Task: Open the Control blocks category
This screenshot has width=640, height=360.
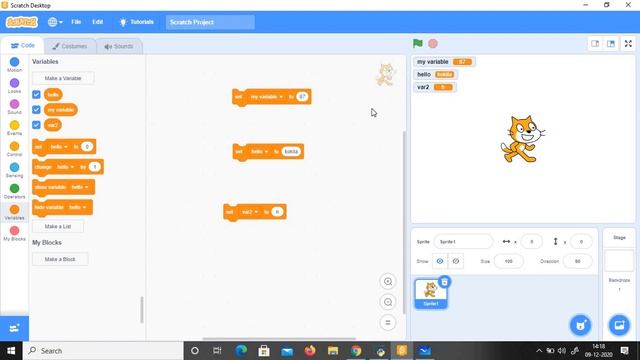Action: coord(14,149)
